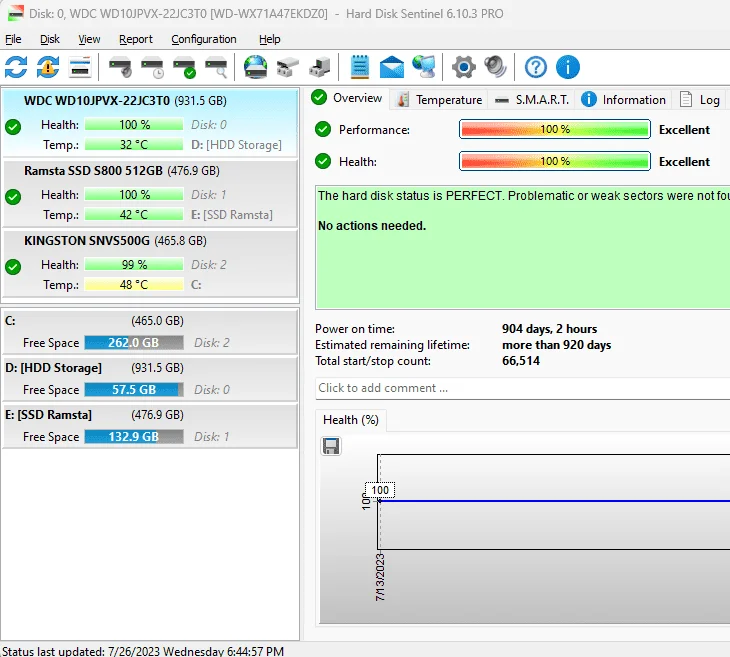Select the Ramsta SSD S800 512GB disk
Viewport: 730px width, 657px height.
click(x=150, y=194)
